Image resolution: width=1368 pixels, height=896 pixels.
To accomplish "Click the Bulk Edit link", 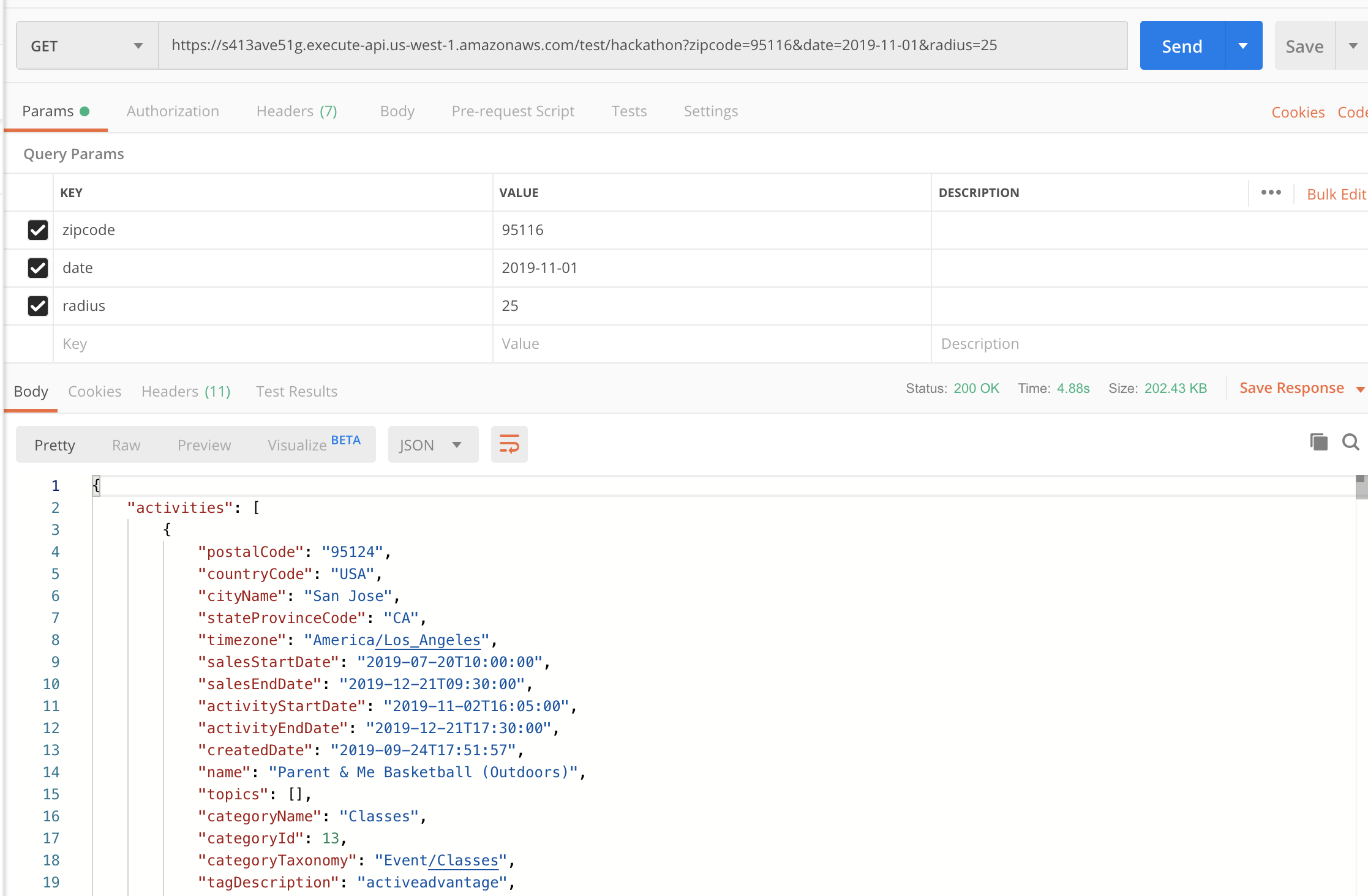I will (1336, 194).
